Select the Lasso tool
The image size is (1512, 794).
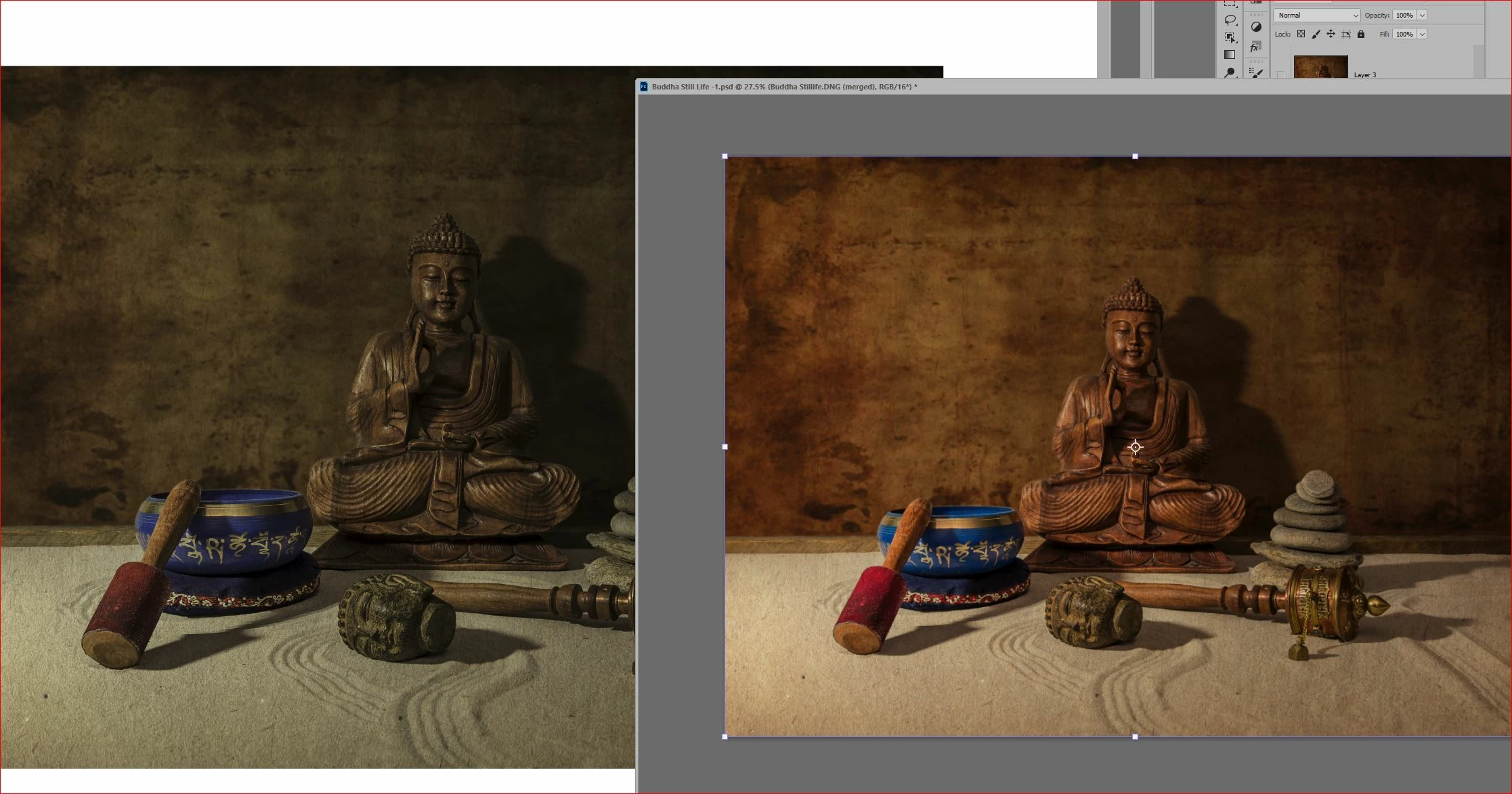(x=1230, y=20)
